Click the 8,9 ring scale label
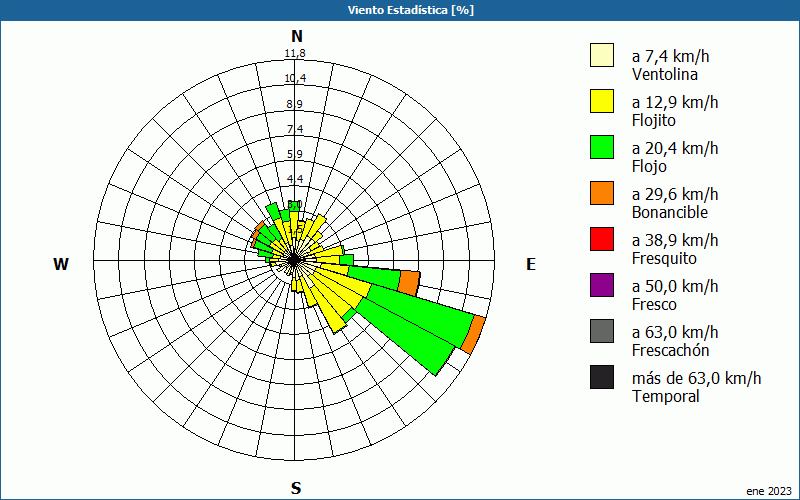 coord(294,104)
